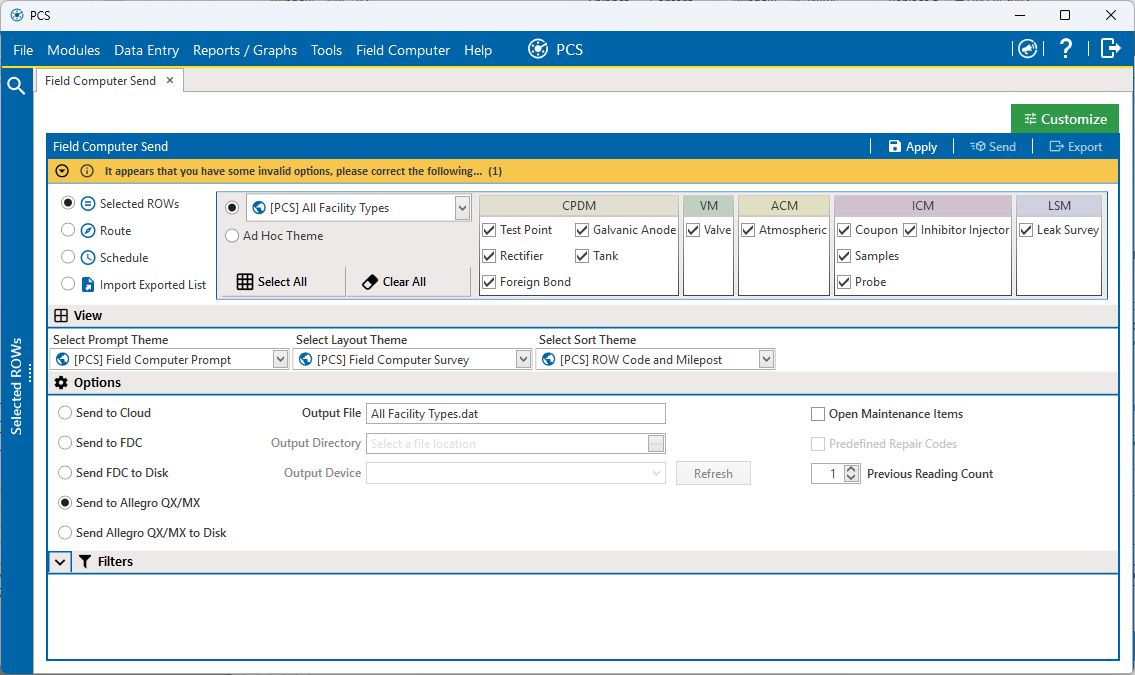Click the ICM column header
Screen dimensions: 1135x675
(x=923, y=205)
